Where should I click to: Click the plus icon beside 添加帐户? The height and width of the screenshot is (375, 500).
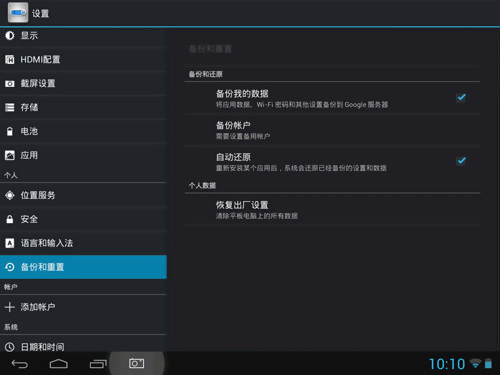pyautogui.click(x=10, y=307)
